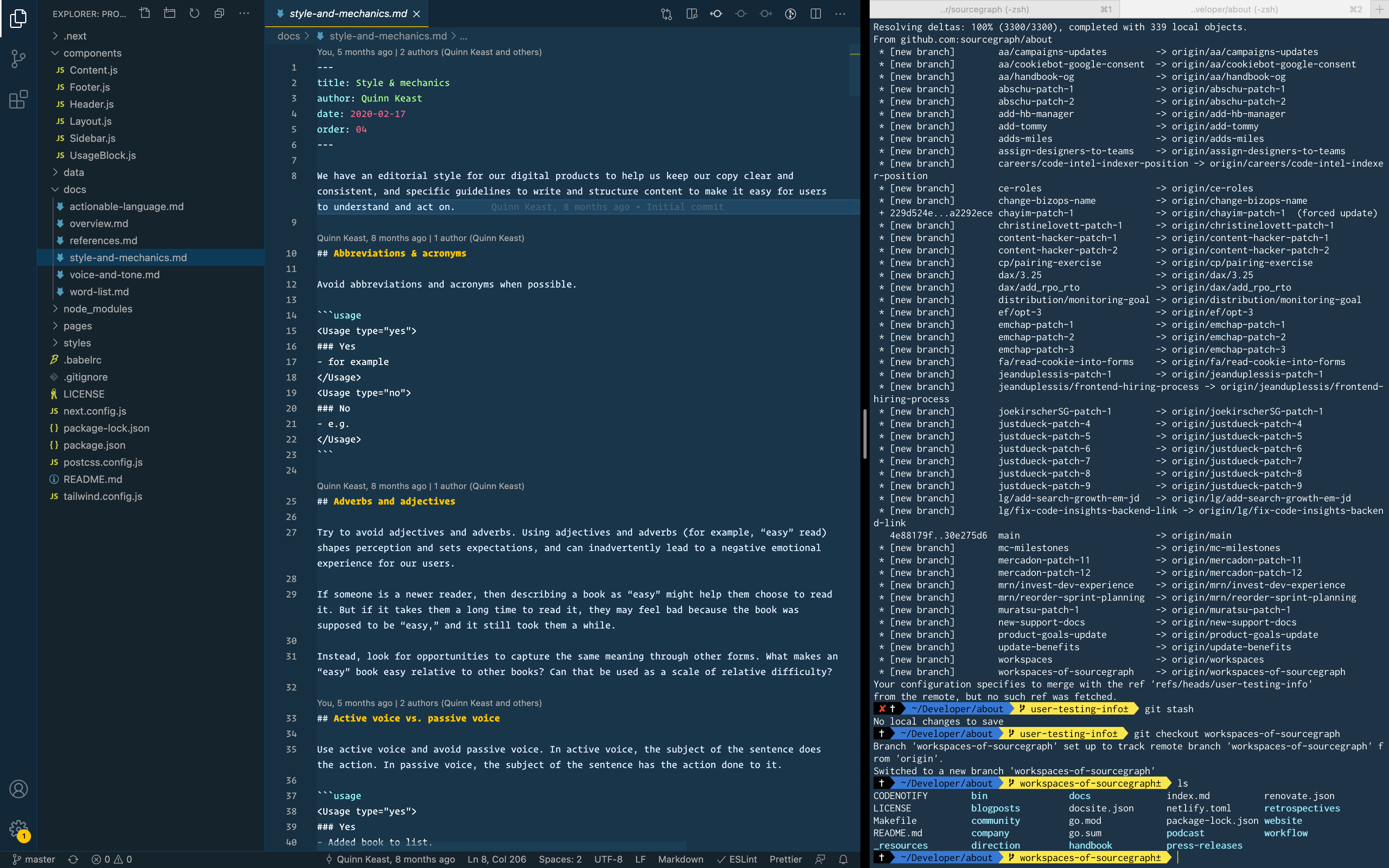Create a new folder in Explorer
Viewport: 1389px width, 868px height.
click(x=169, y=13)
